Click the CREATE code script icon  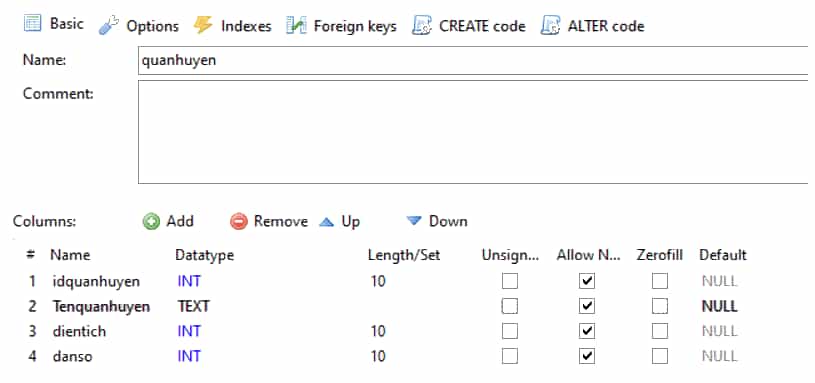pyautogui.click(x=422, y=26)
